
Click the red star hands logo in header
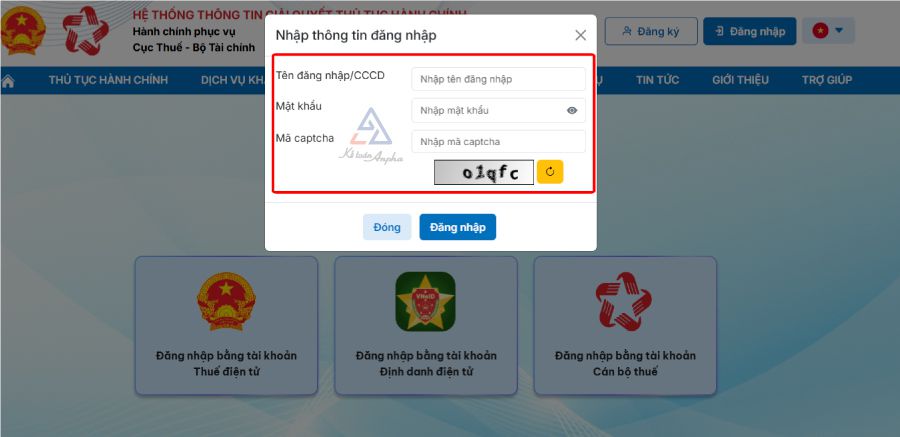86,30
